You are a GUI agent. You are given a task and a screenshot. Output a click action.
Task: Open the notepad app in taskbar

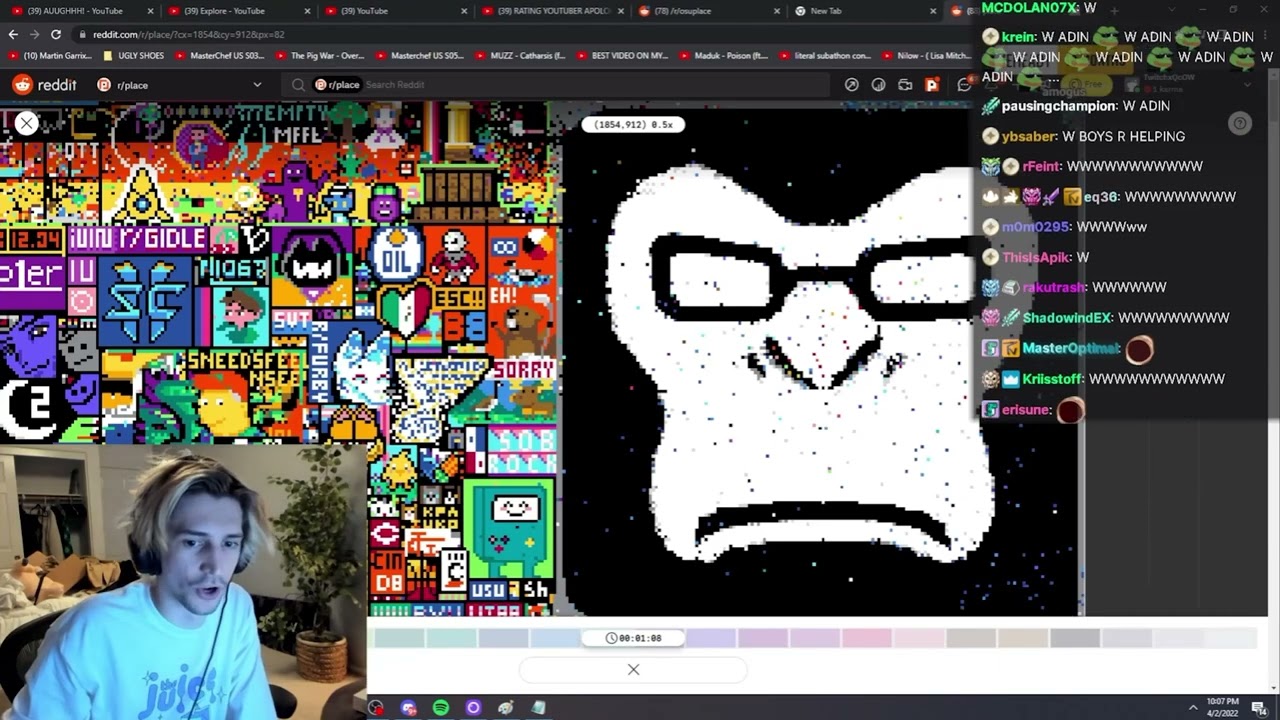tap(538, 708)
